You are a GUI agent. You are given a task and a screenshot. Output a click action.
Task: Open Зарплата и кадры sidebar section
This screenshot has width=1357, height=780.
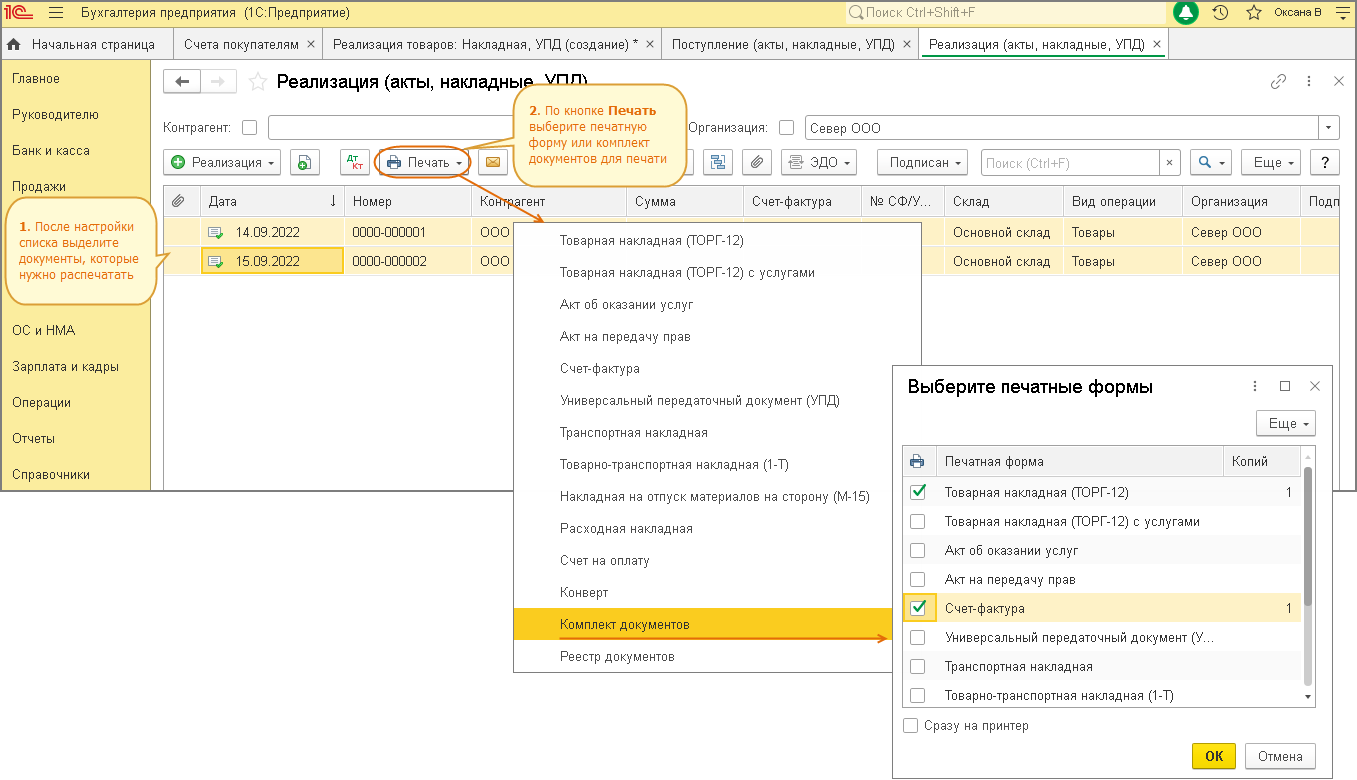(66, 367)
